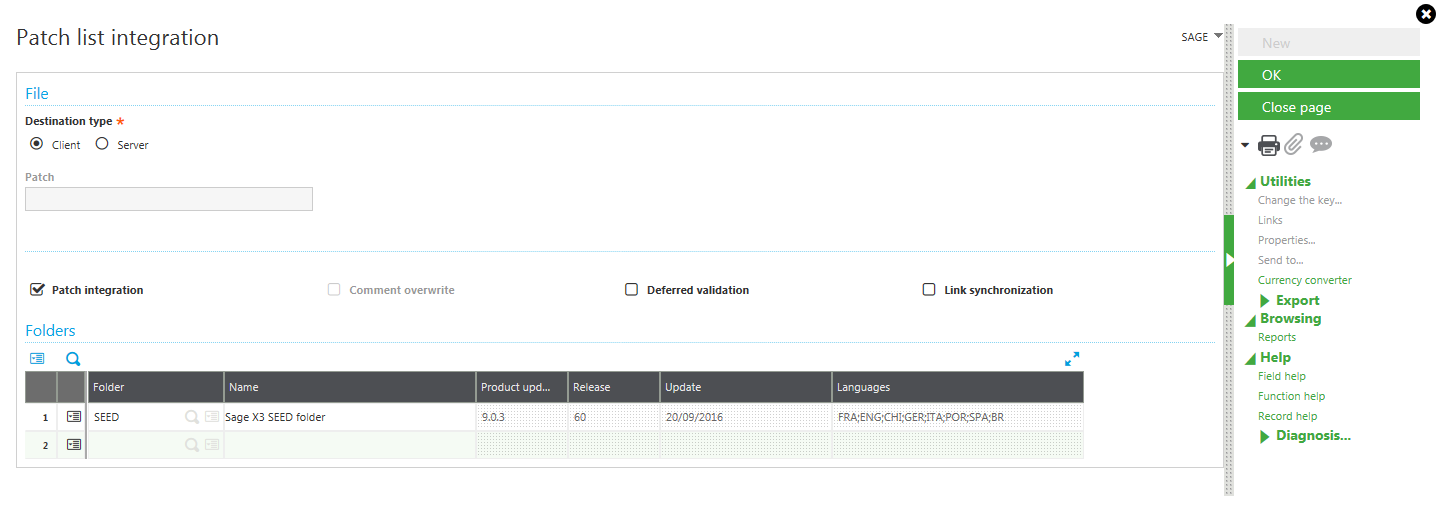Expand the Folders grid to full screen

[x=1072, y=359]
